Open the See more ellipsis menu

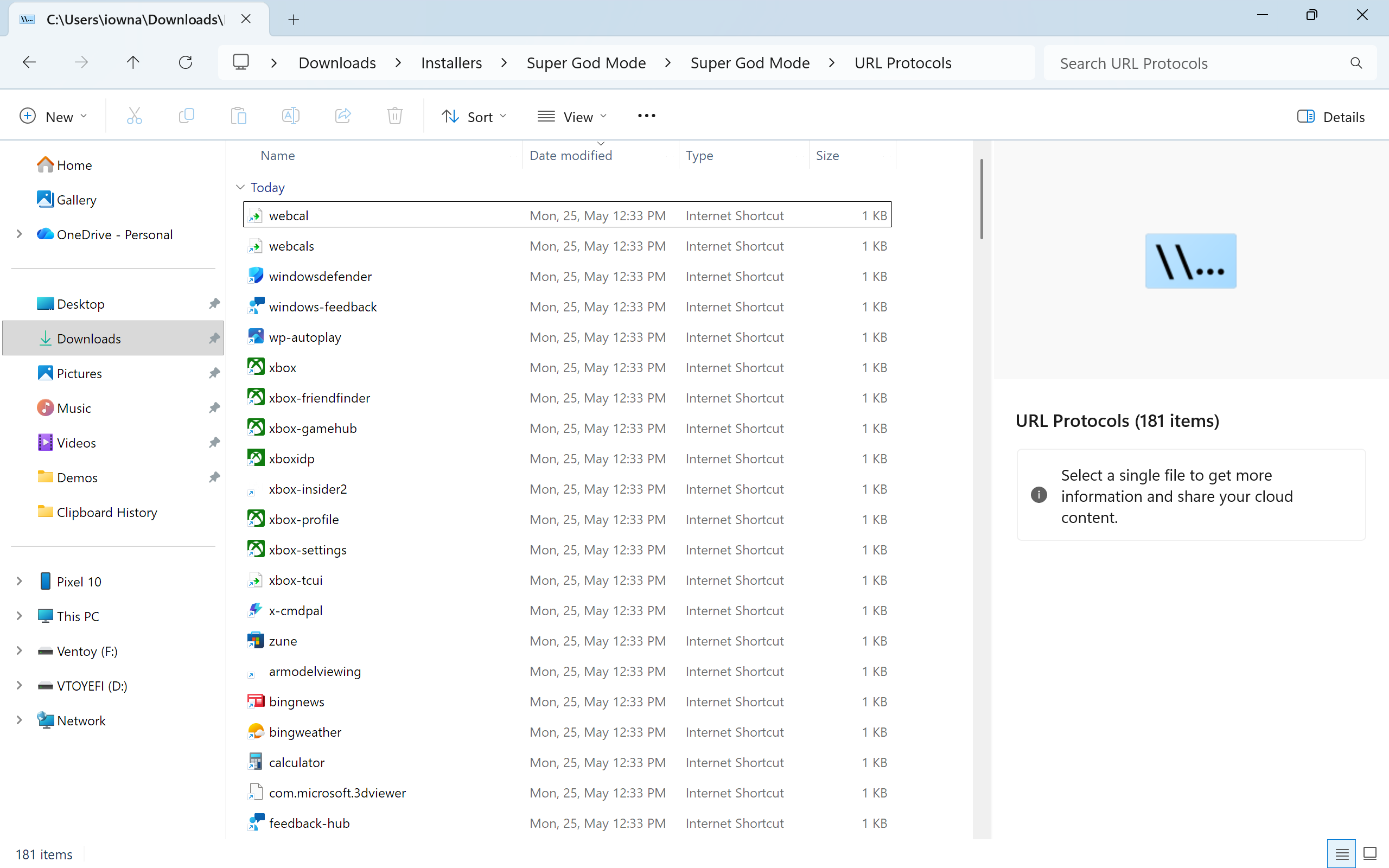tap(646, 117)
